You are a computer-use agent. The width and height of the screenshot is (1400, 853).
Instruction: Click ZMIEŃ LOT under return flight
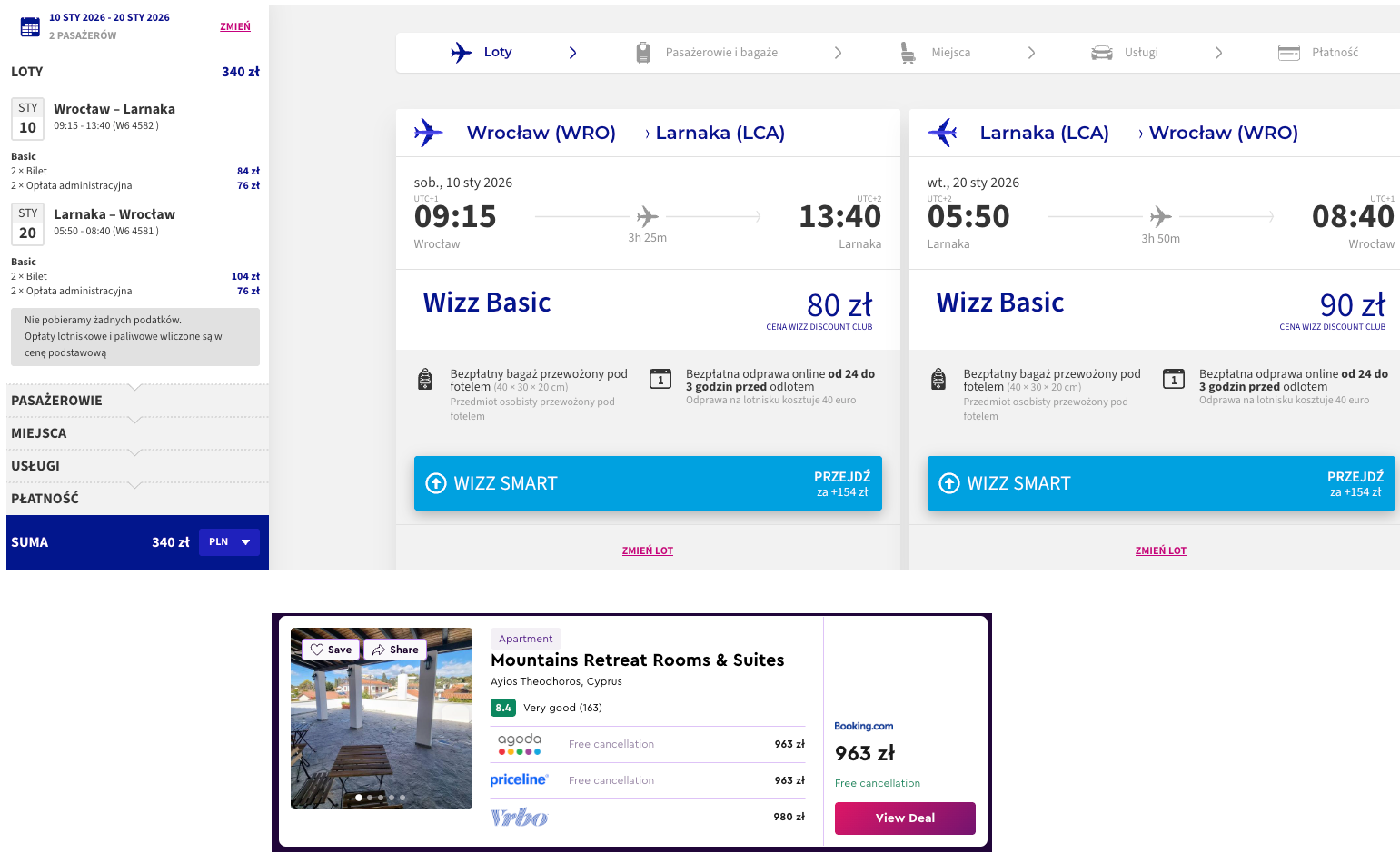pyautogui.click(x=1161, y=550)
